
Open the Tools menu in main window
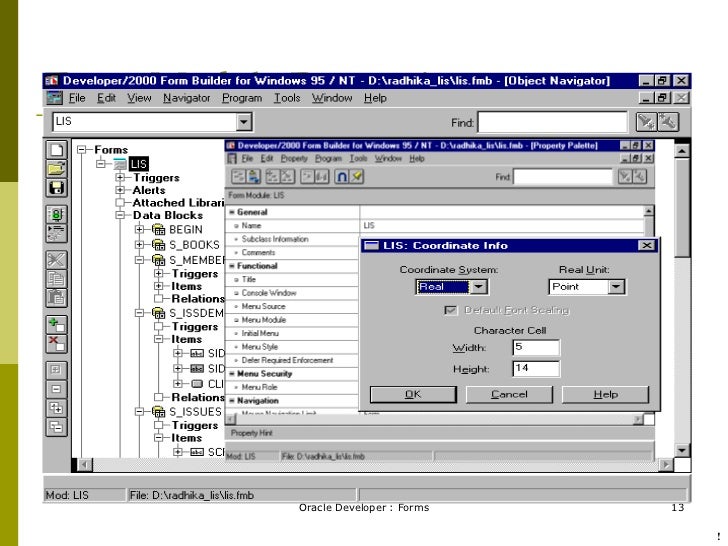(287, 98)
